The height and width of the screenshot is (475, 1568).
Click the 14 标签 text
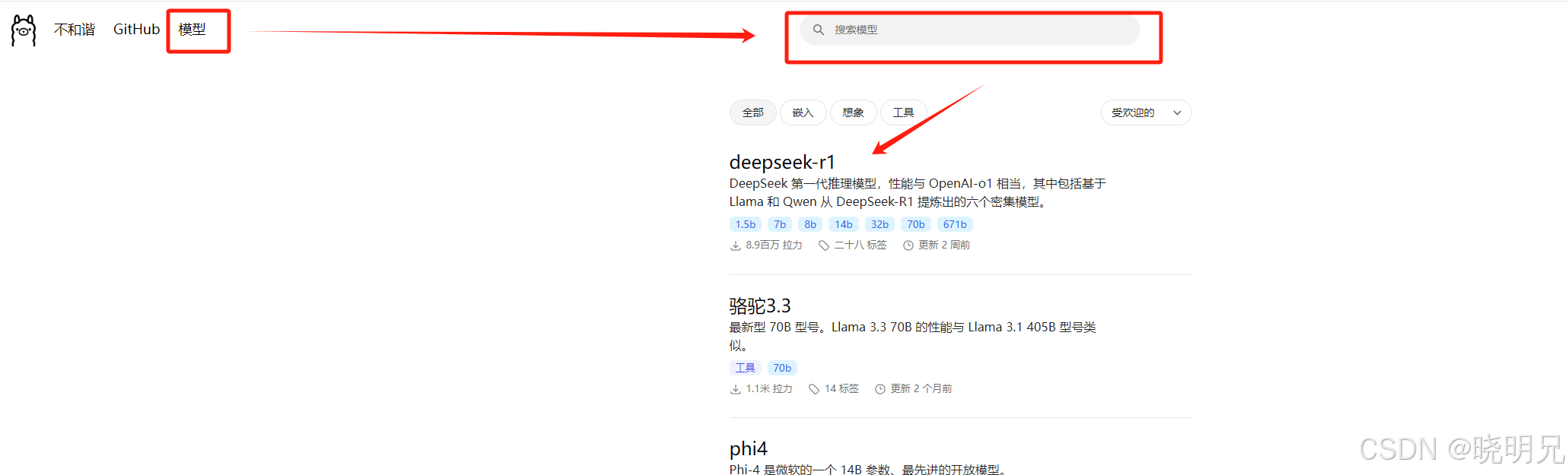[x=841, y=389]
